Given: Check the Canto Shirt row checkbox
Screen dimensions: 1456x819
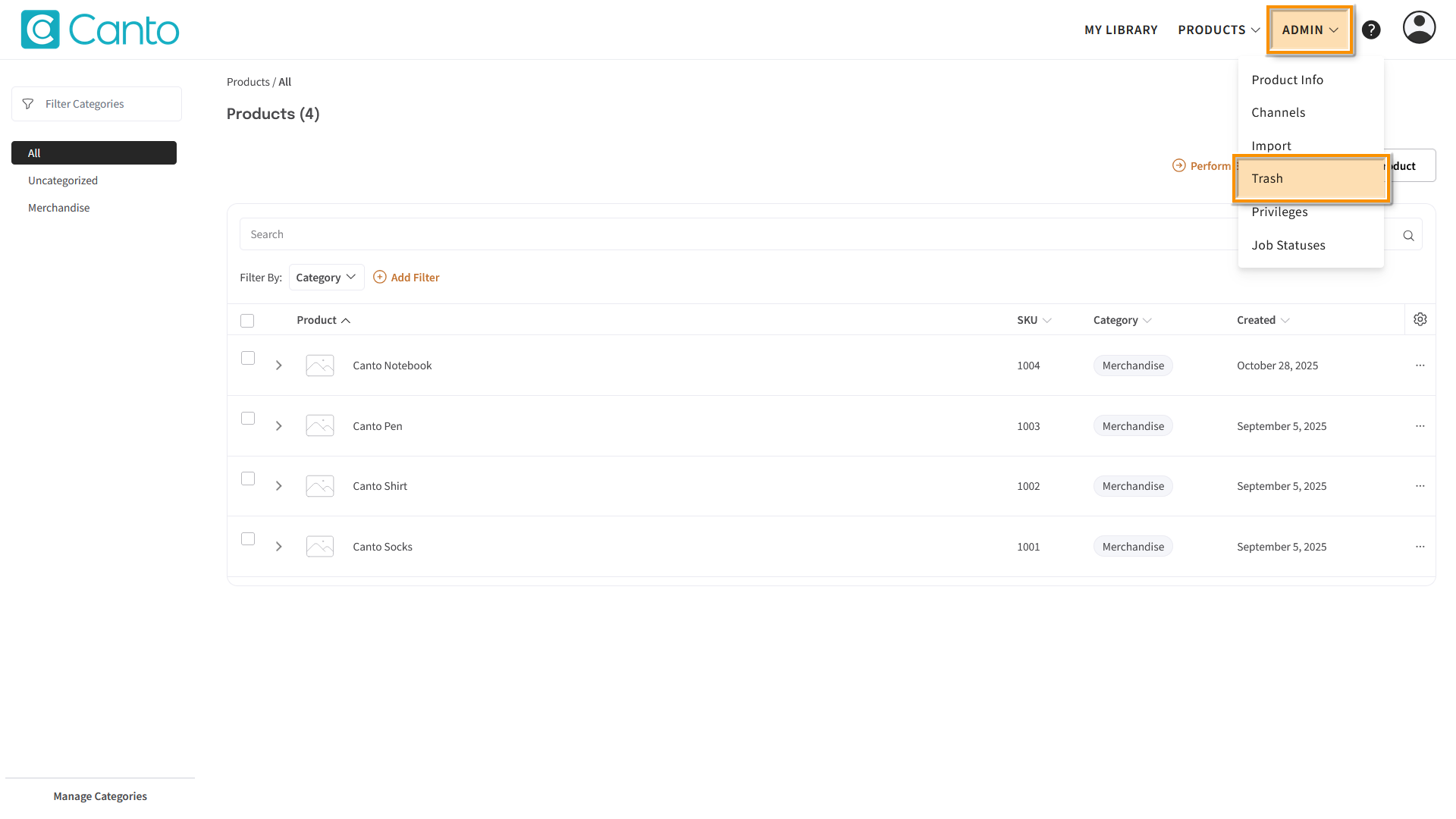Looking at the screenshot, I should click(x=248, y=479).
